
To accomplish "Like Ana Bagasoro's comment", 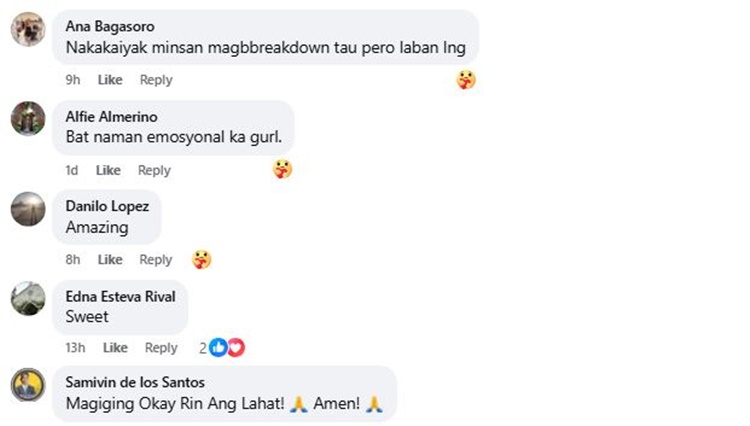I will pos(110,80).
